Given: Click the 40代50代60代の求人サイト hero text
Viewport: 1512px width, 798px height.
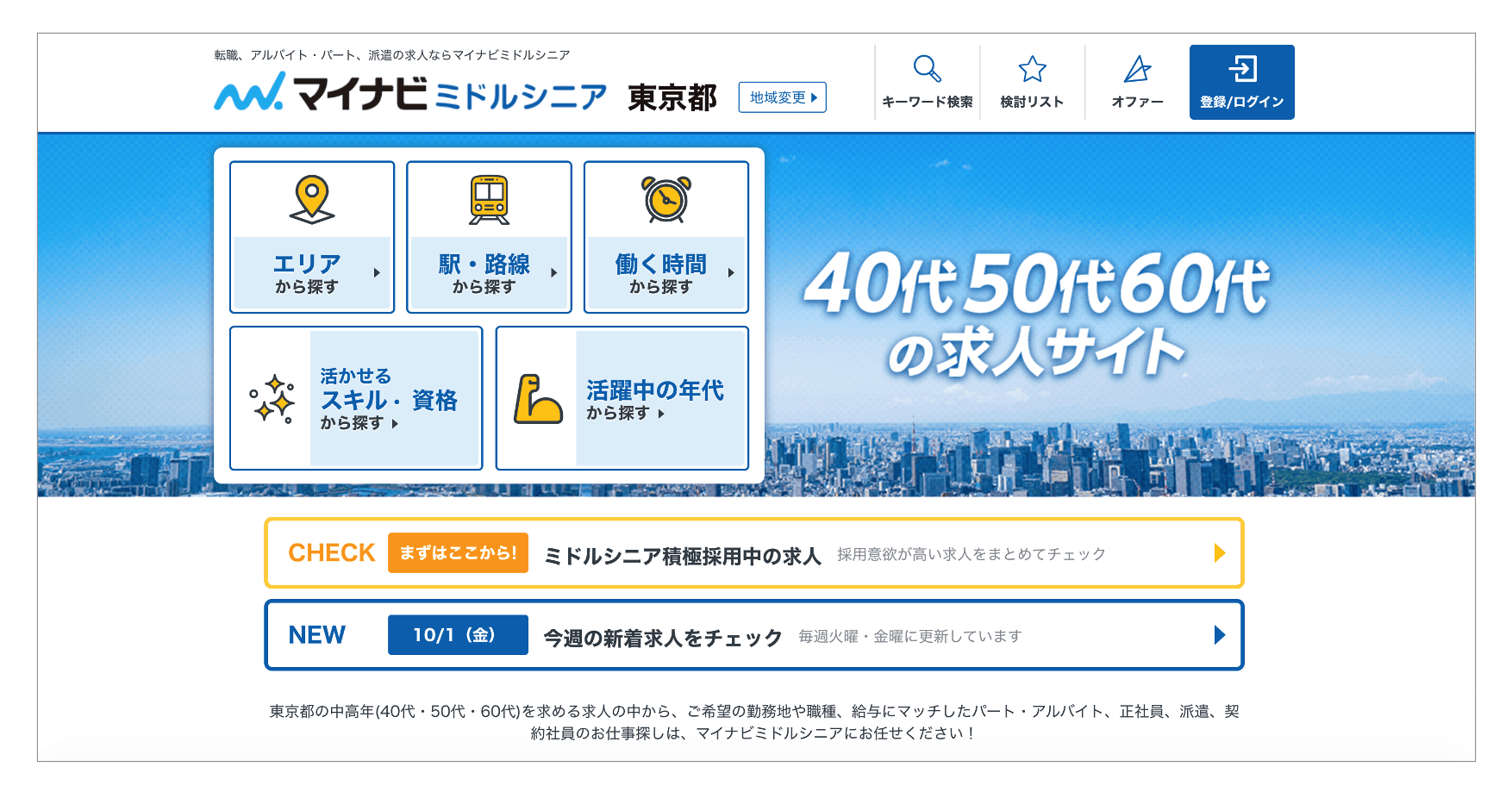Looking at the screenshot, I should (1037, 315).
